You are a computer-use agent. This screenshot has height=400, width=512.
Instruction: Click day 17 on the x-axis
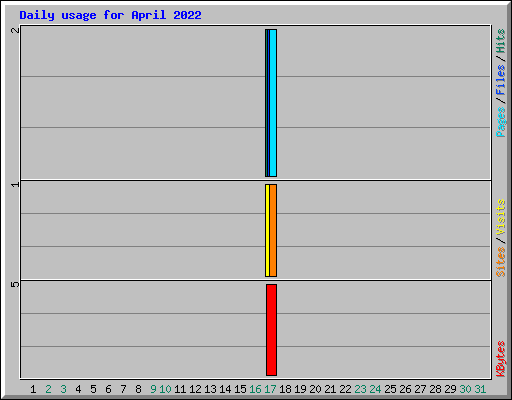click(270, 389)
